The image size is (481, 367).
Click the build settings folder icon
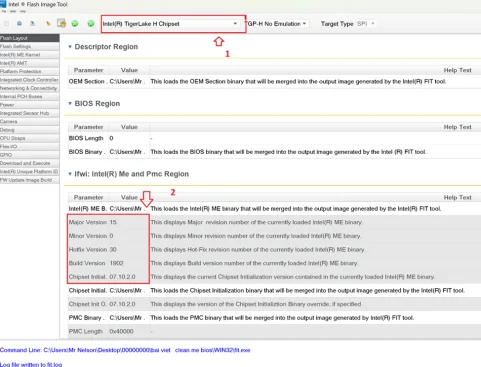[x=62, y=23]
